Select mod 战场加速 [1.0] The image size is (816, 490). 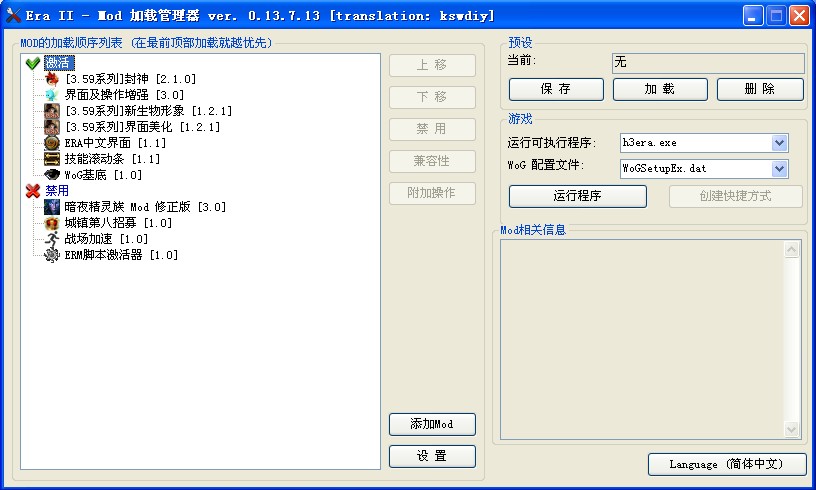[106, 239]
